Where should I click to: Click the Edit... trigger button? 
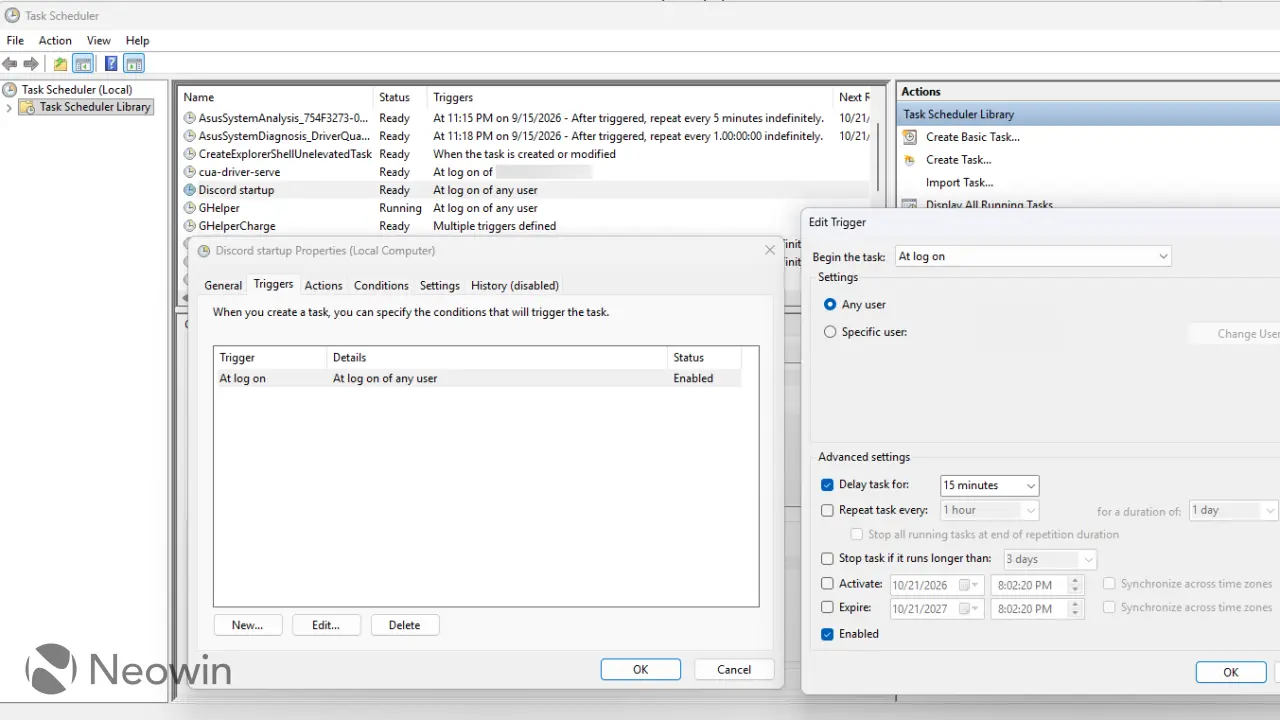coord(326,625)
